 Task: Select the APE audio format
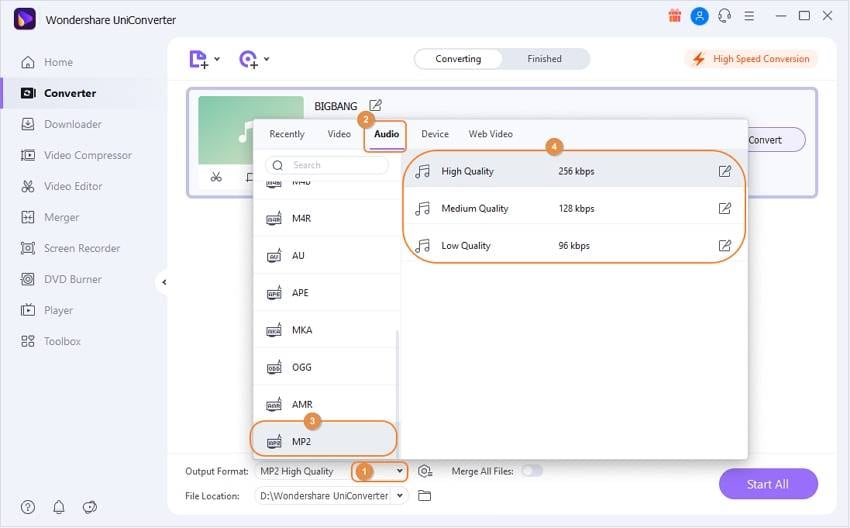[x=326, y=293]
